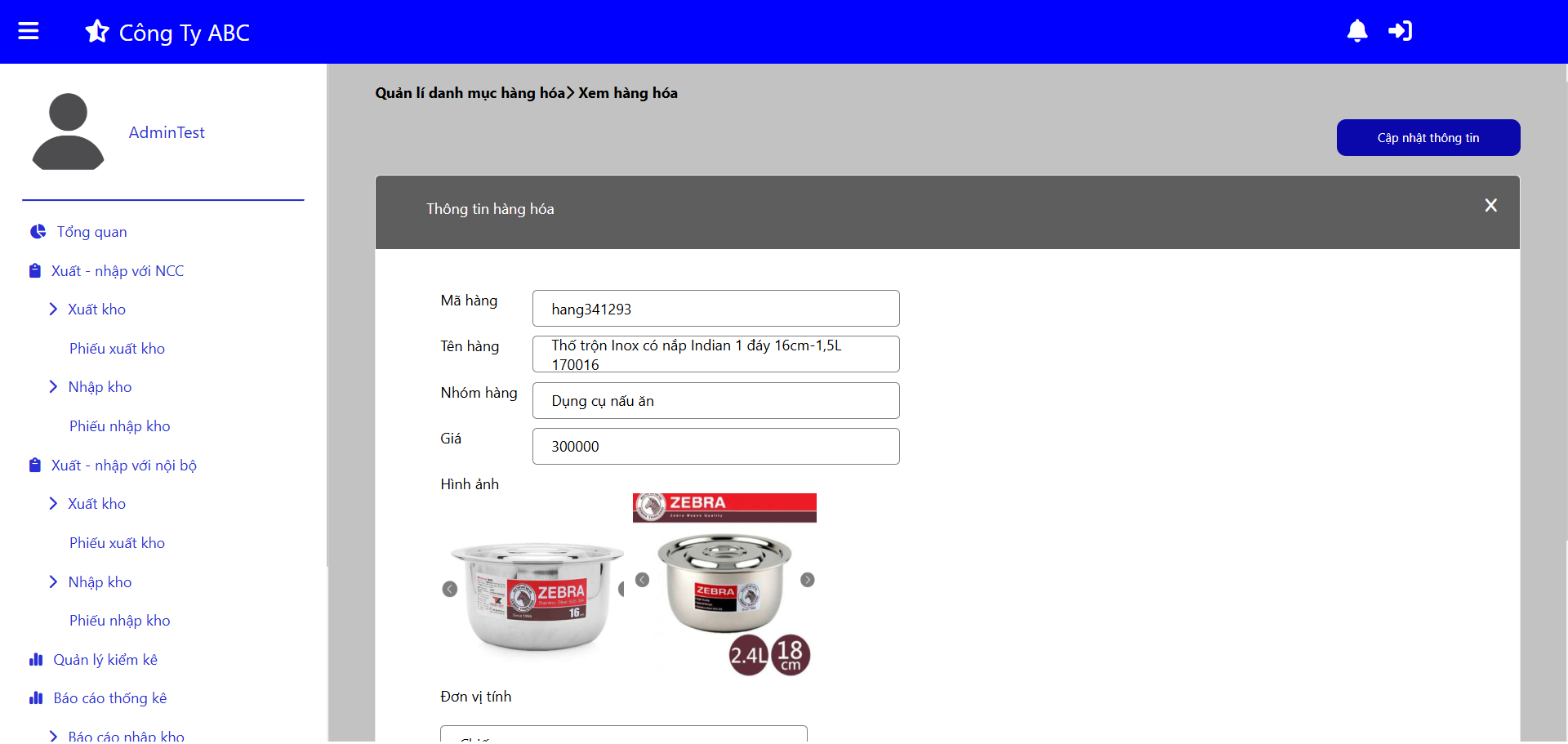The width and height of the screenshot is (1568, 744).
Task: Show previous image in first carousel
Action: coord(450,589)
